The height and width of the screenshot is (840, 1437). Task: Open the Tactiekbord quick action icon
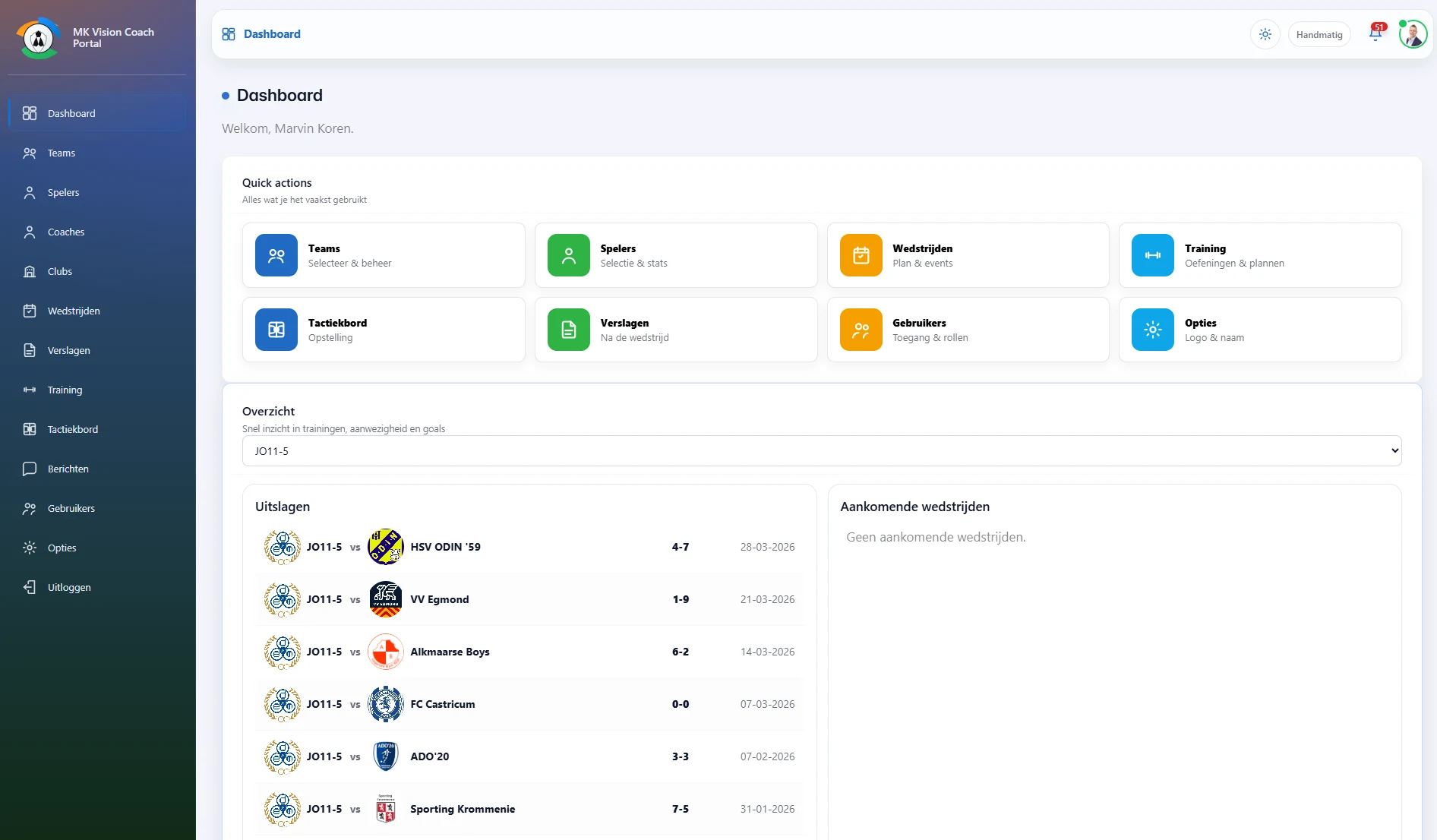[276, 330]
